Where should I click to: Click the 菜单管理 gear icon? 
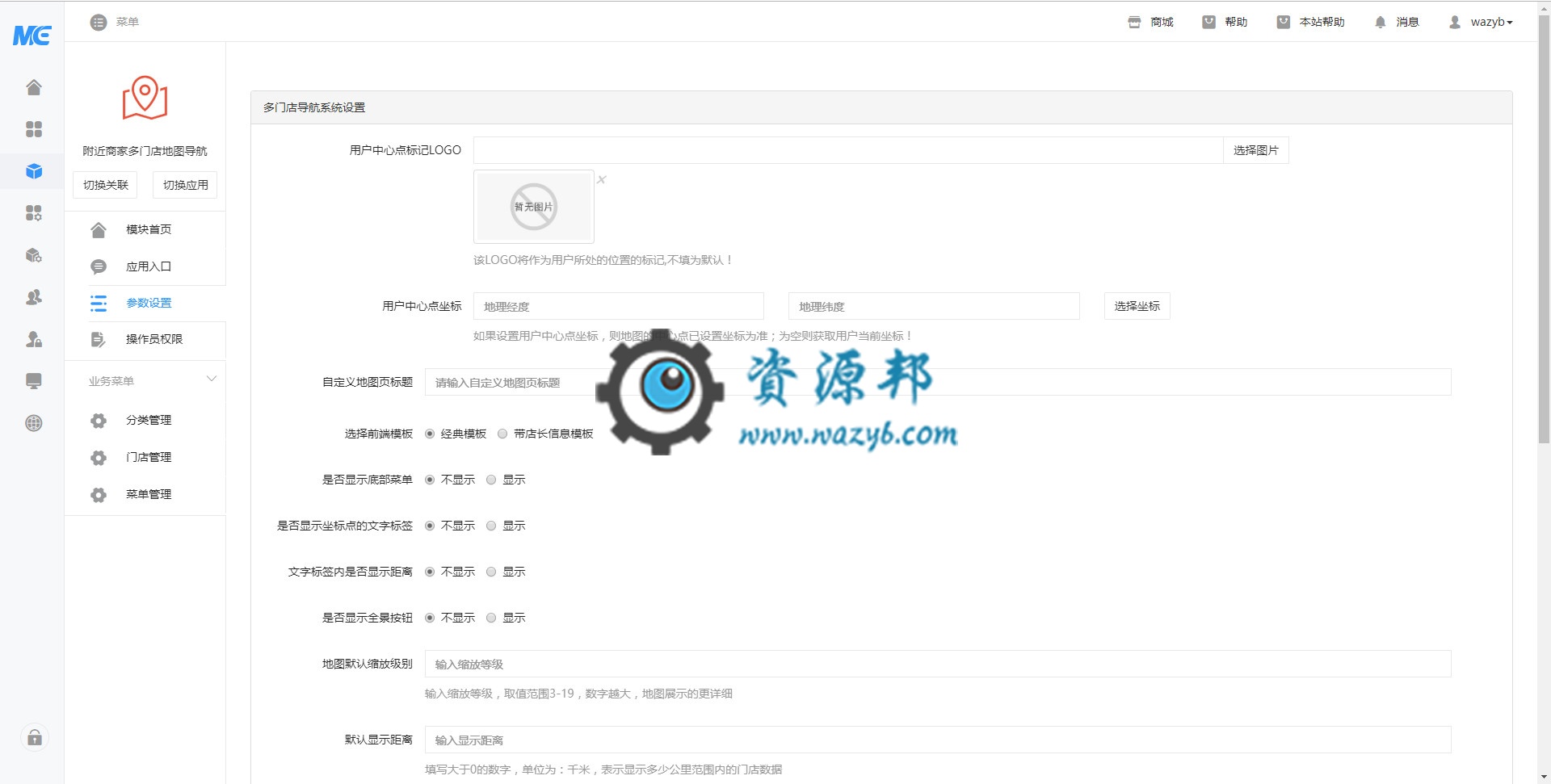click(x=99, y=495)
